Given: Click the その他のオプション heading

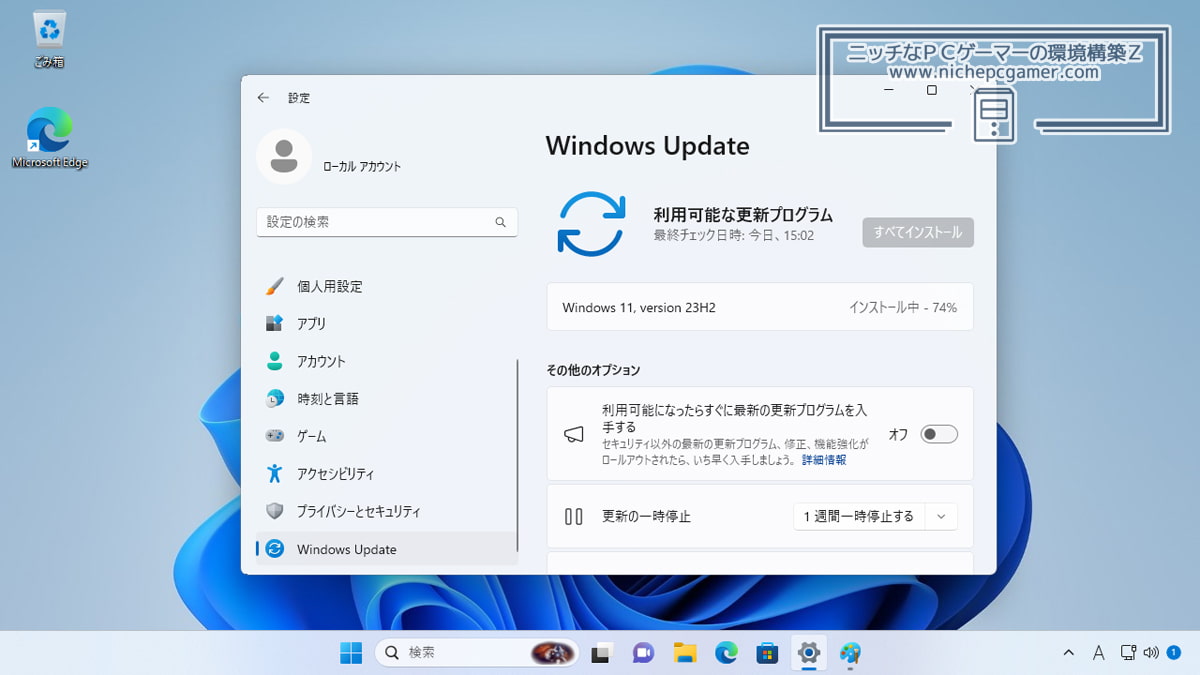Looking at the screenshot, I should 593,370.
